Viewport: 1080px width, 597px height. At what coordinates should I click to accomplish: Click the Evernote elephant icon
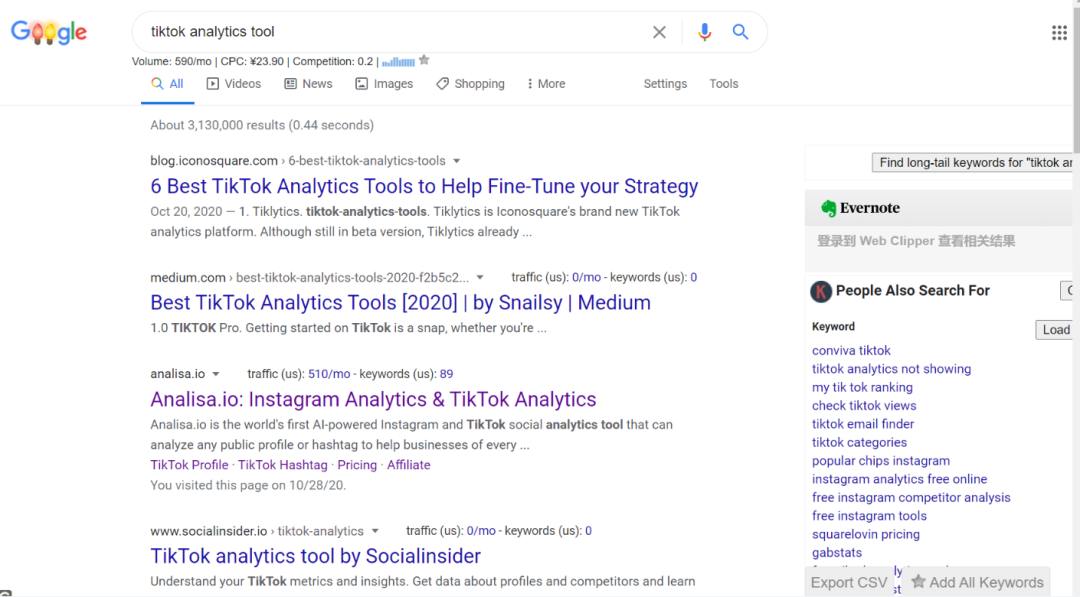[x=828, y=208]
